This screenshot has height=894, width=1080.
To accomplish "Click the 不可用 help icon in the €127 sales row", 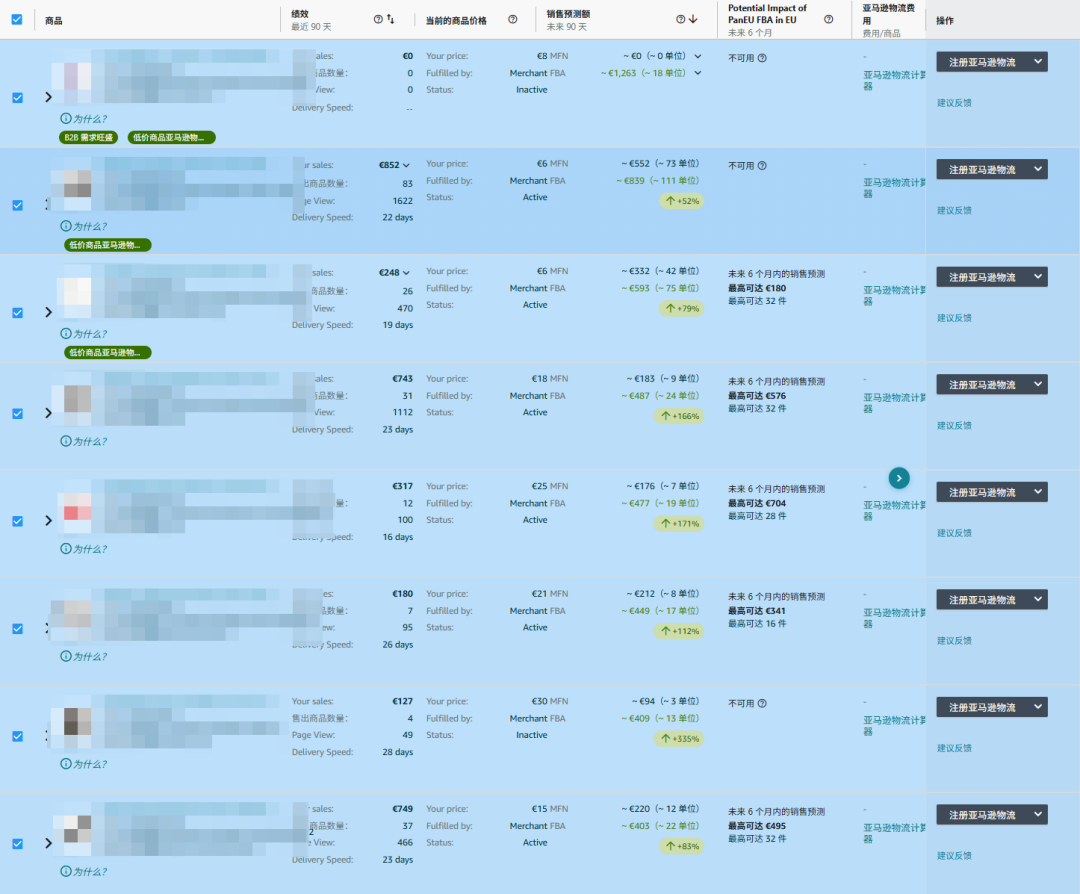I will pos(762,703).
